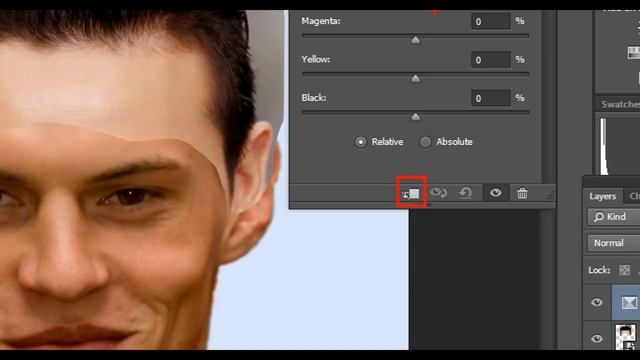The width and height of the screenshot is (640, 360).
Task: Hide the selective color adjustment layer
Action: [597, 302]
